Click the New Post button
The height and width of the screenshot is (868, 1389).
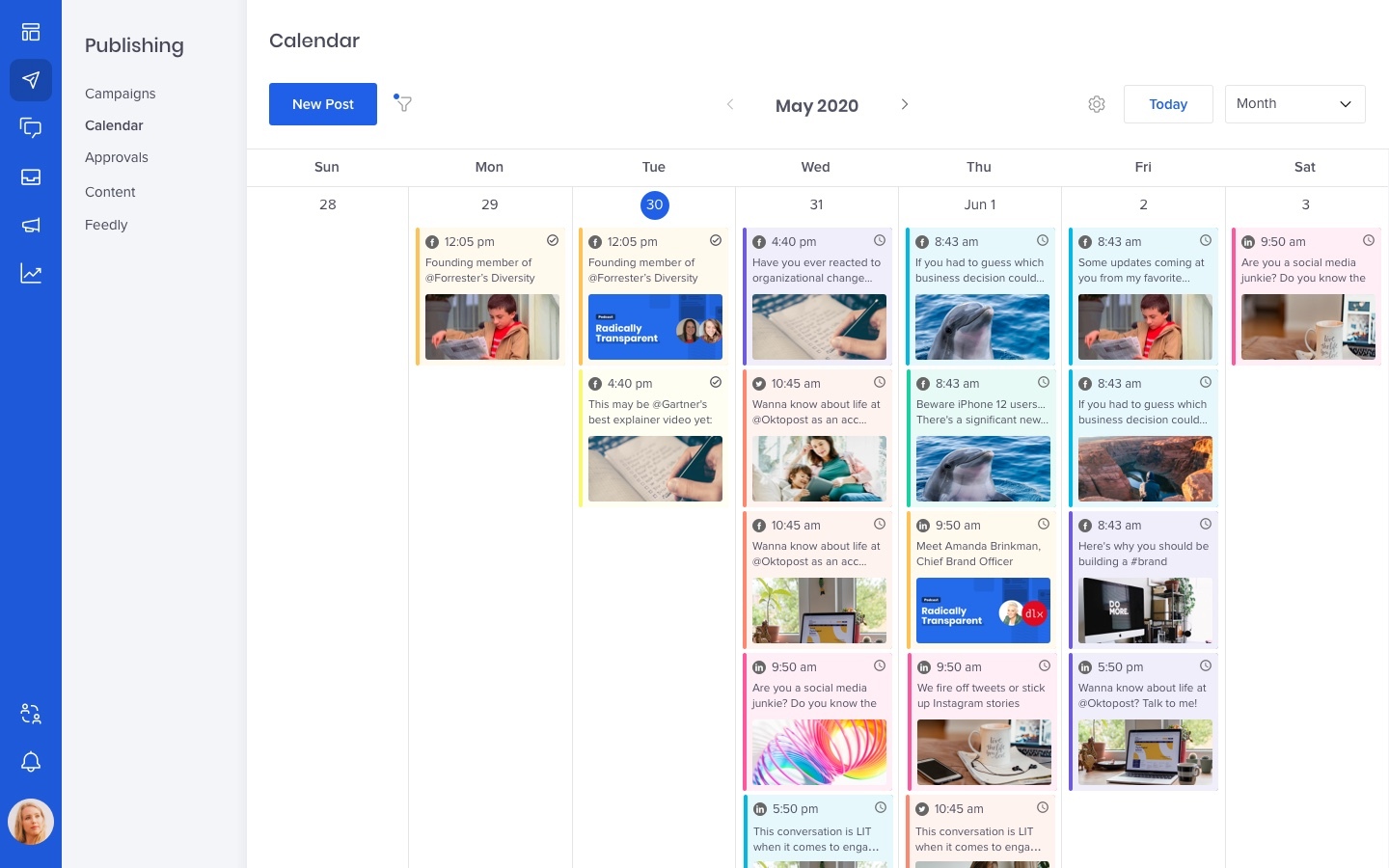tap(323, 104)
